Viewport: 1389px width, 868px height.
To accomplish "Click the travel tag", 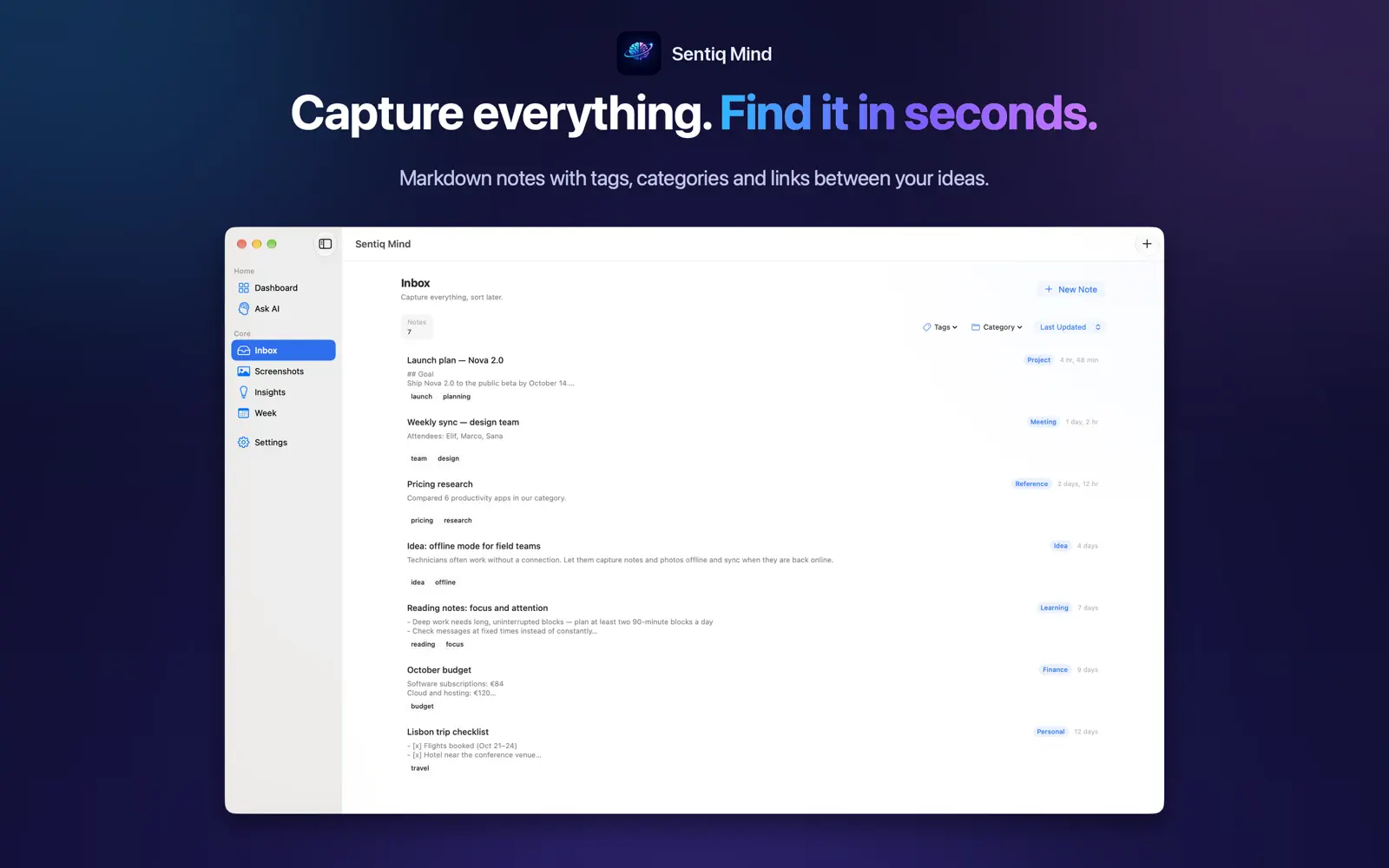I will coord(420,768).
